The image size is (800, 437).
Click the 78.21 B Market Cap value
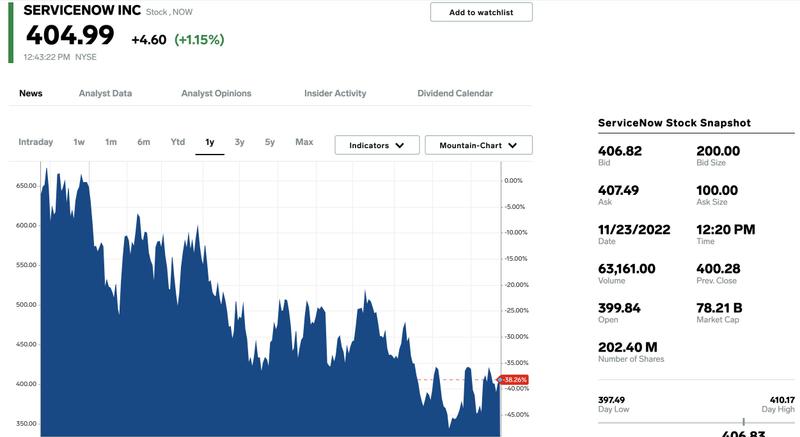coord(719,308)
